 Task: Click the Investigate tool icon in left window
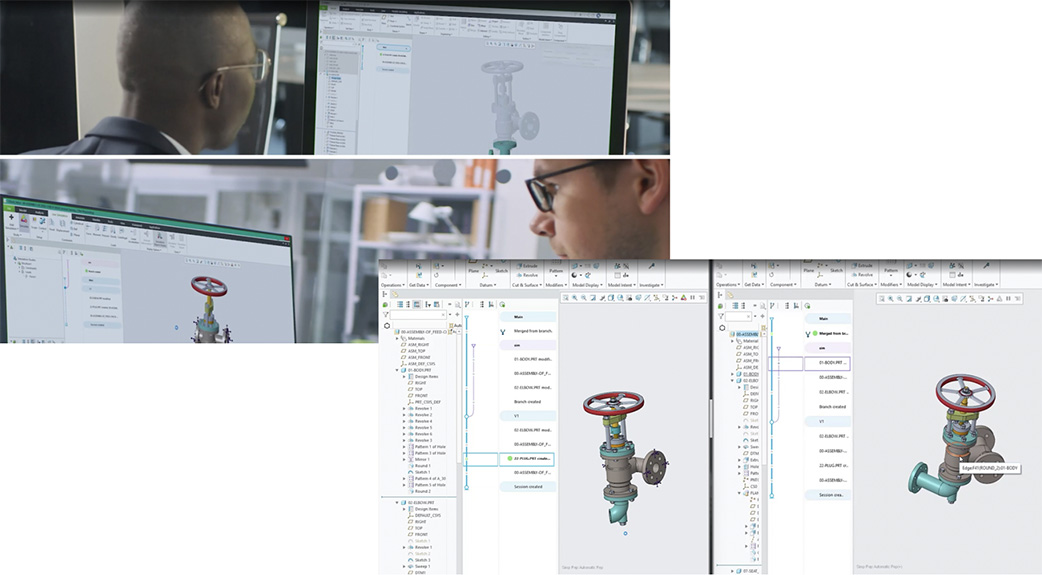click(x=655, y=267)
